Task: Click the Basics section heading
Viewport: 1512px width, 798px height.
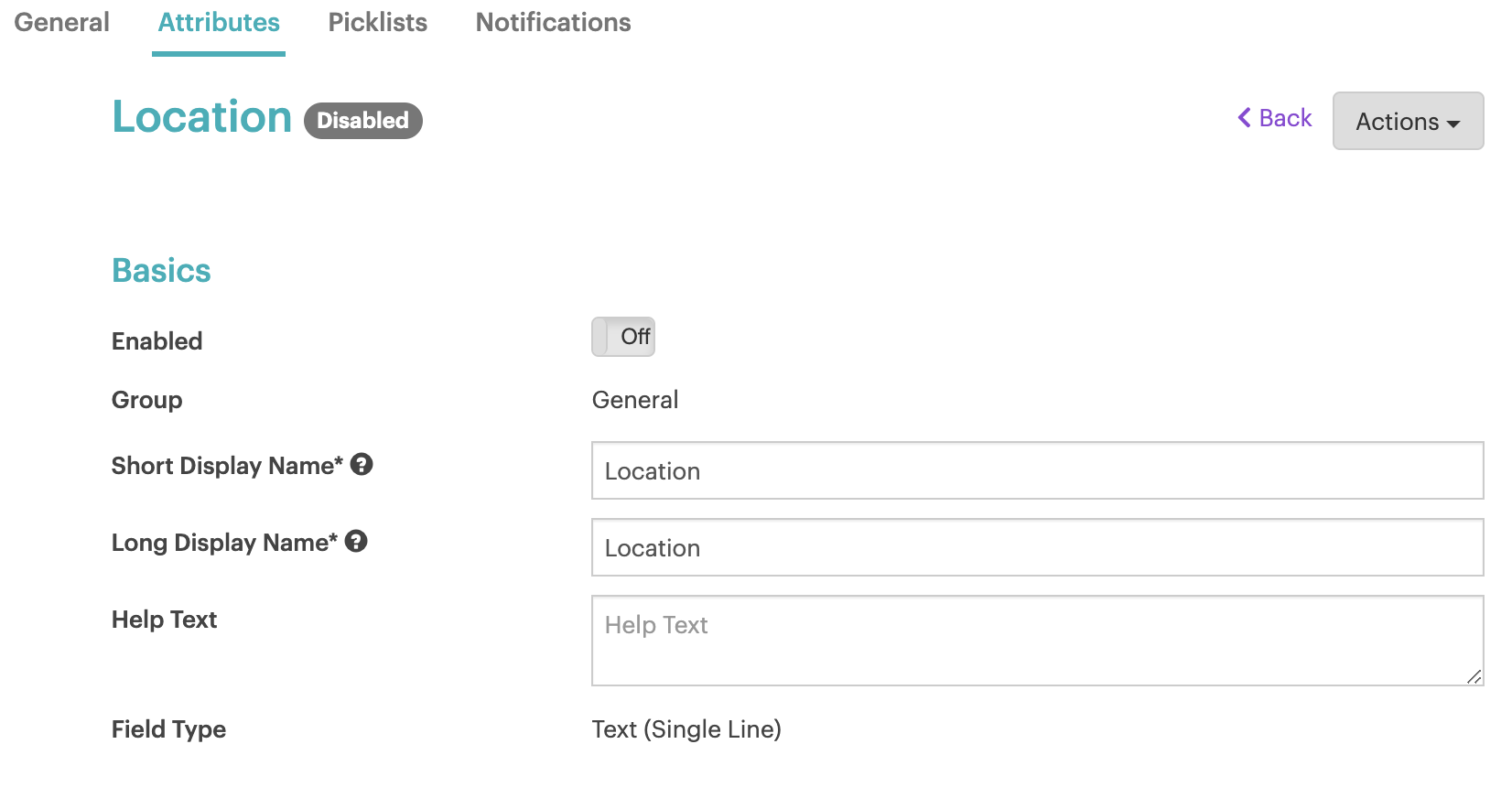Action: click(x=161, y=271)
